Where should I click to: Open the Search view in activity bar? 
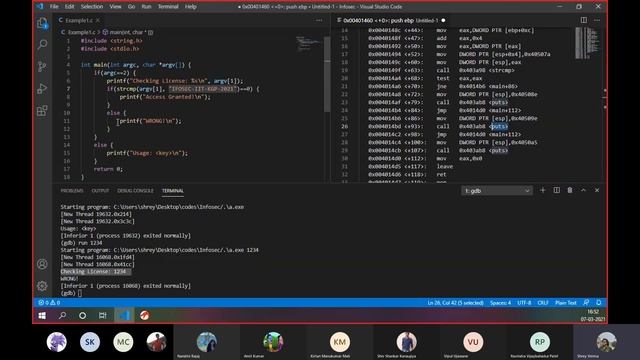tap(42, 44)
